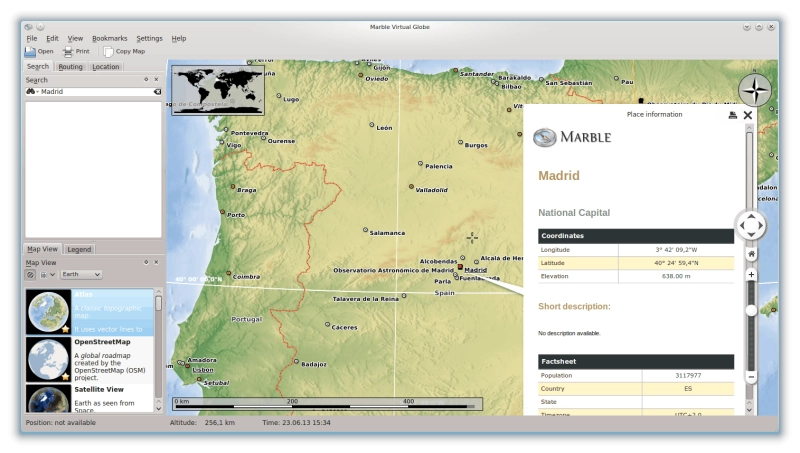Viewport: 800px width, 453px height.
Task: Clear the Madrid search text
Action: [158, 92]
